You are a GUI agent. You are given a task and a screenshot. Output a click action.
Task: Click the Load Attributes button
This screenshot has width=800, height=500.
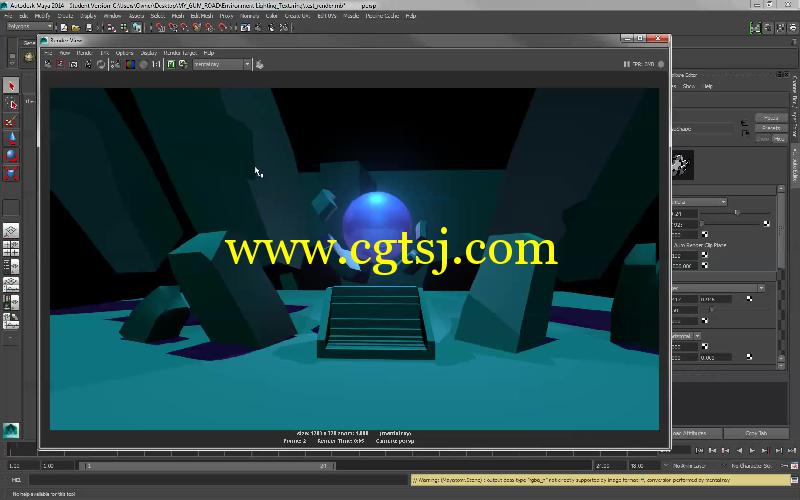coord(696,433)
